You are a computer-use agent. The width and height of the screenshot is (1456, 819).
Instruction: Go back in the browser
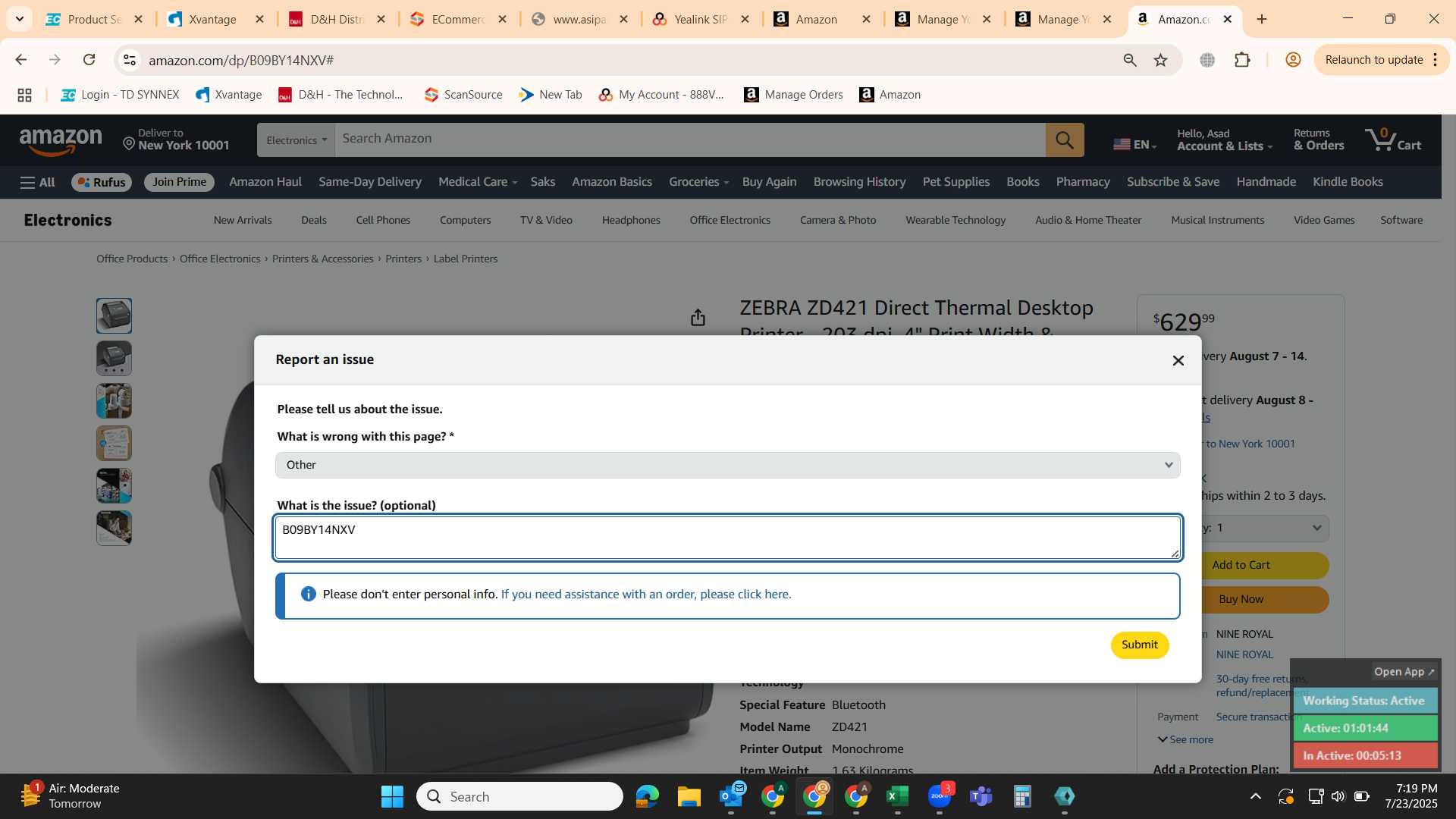click(20, 60)
